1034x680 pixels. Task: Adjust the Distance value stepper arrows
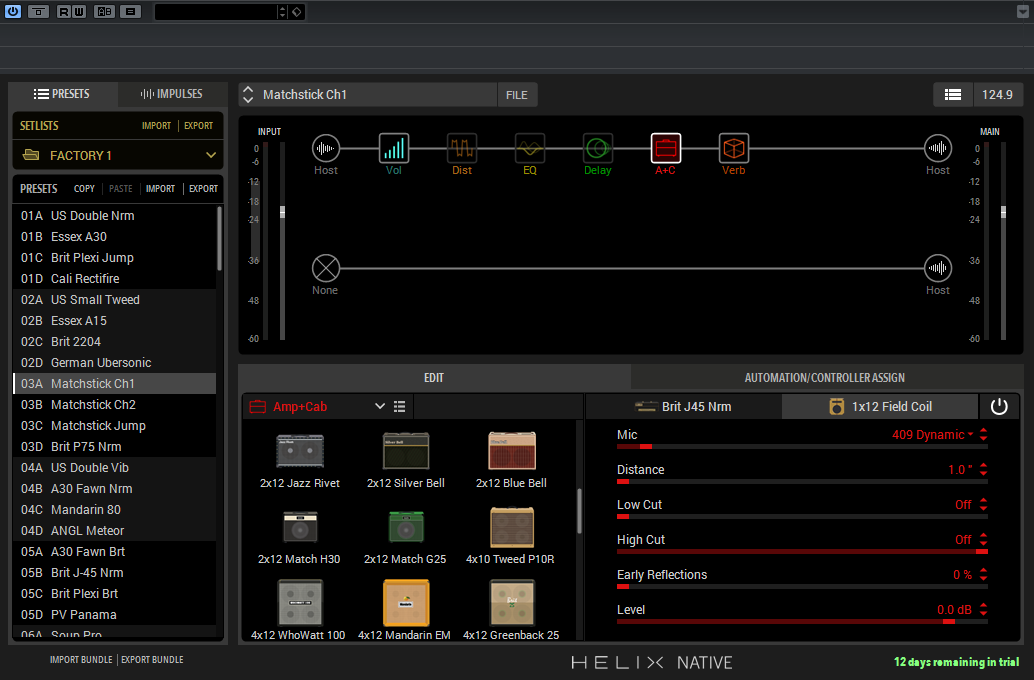pos(984,470)
